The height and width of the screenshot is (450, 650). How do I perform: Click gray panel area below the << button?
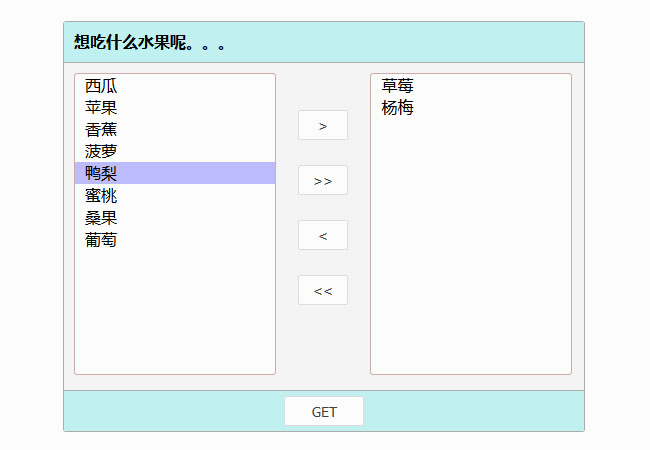(322, 345)
